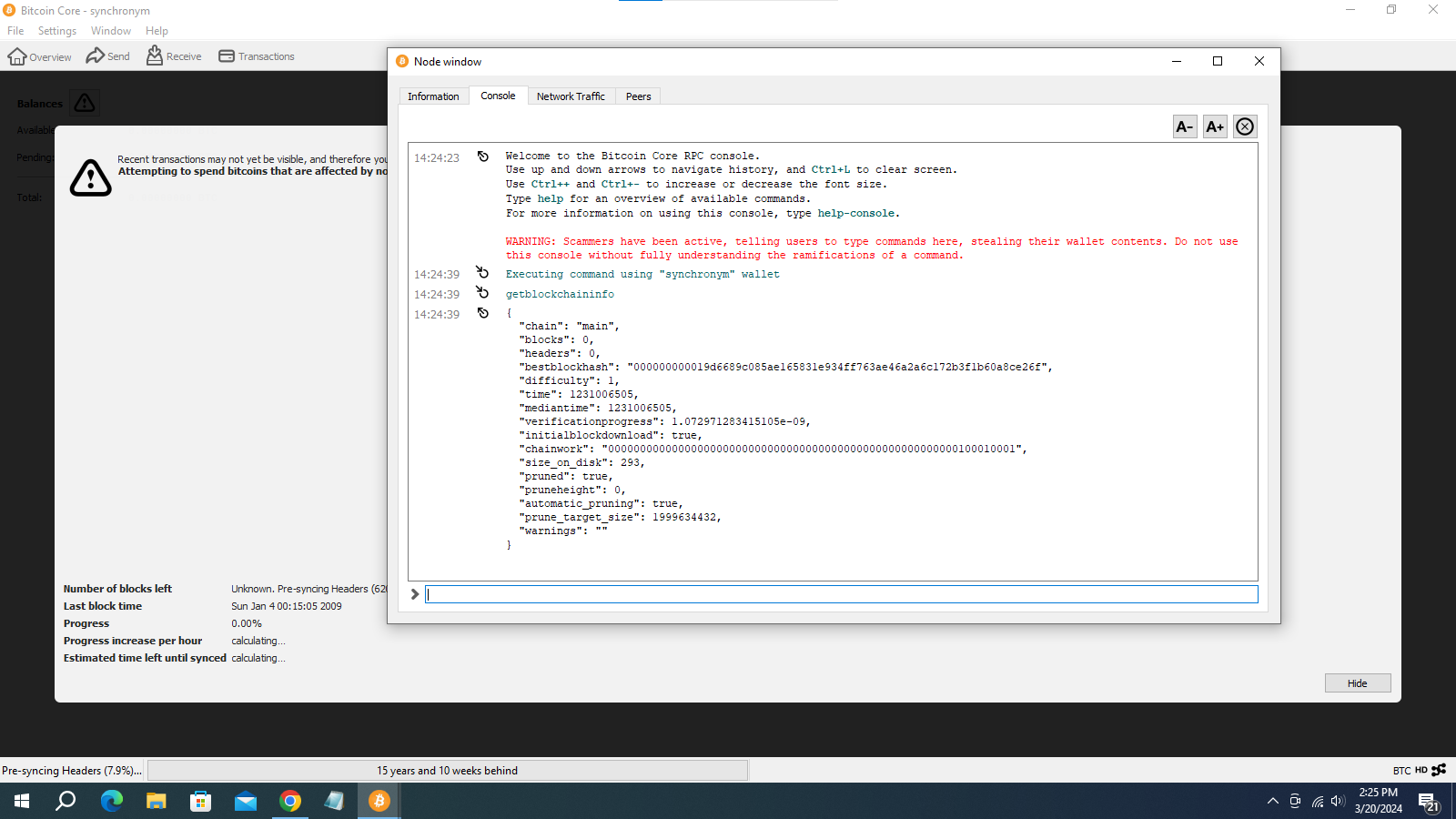Click the "Number of blocks left" label
The width and height of the screenshot is (1456, 819).
pyautogui.click(x=117, y=589)
